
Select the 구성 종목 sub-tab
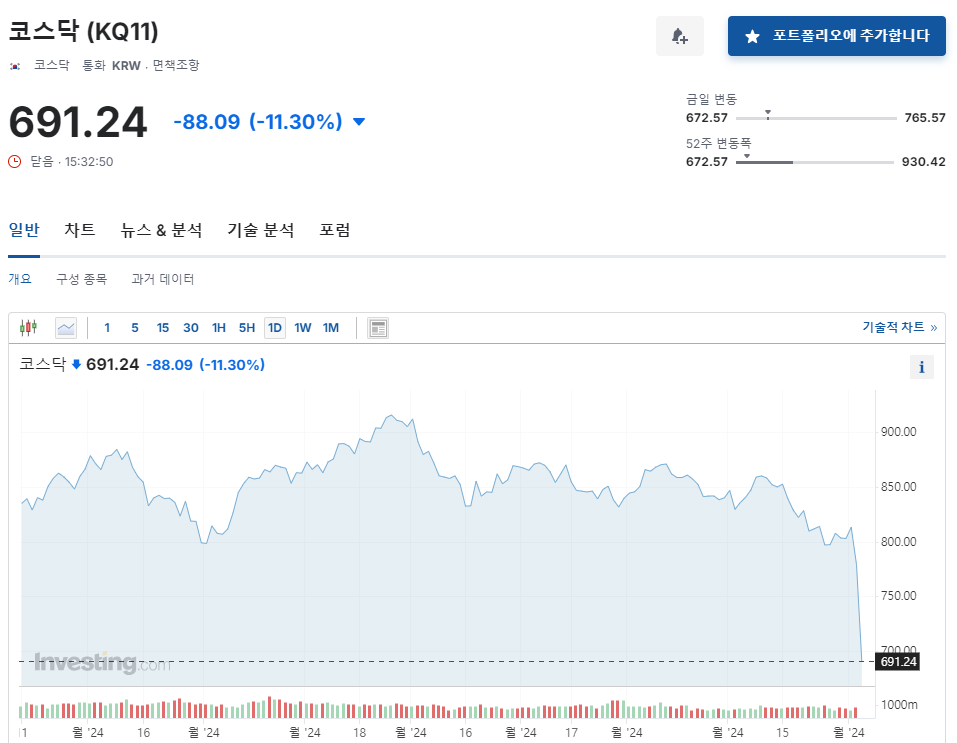click(x=81, y=279)
